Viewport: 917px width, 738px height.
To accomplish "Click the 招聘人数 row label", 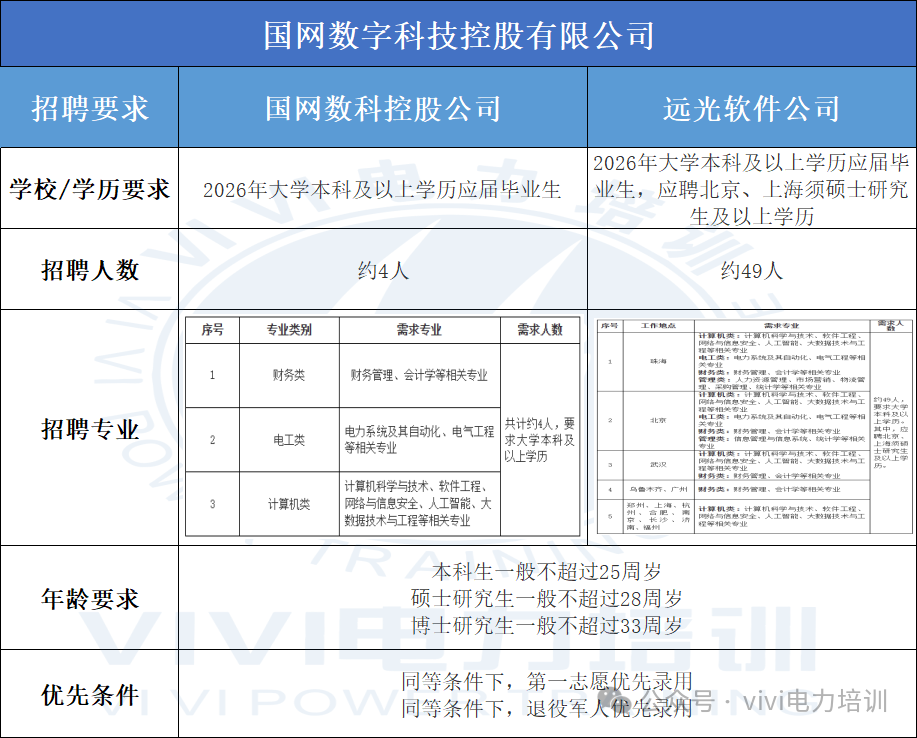I will pos(90,270).
